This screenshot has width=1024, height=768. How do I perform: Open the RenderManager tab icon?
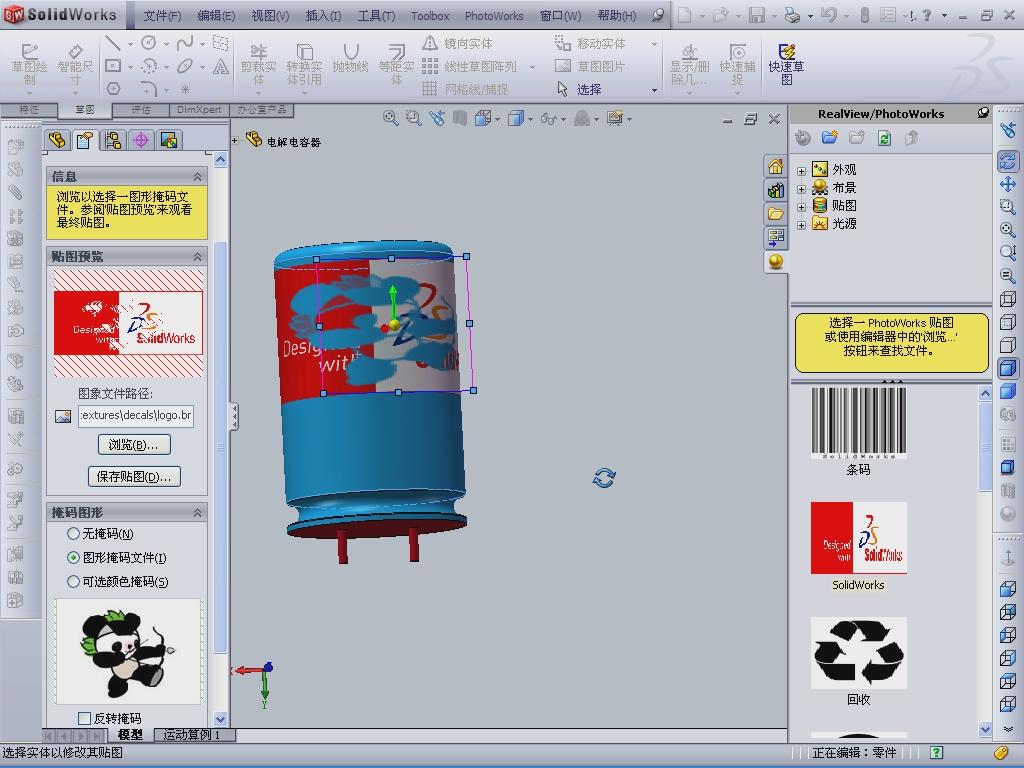[168, 140]
